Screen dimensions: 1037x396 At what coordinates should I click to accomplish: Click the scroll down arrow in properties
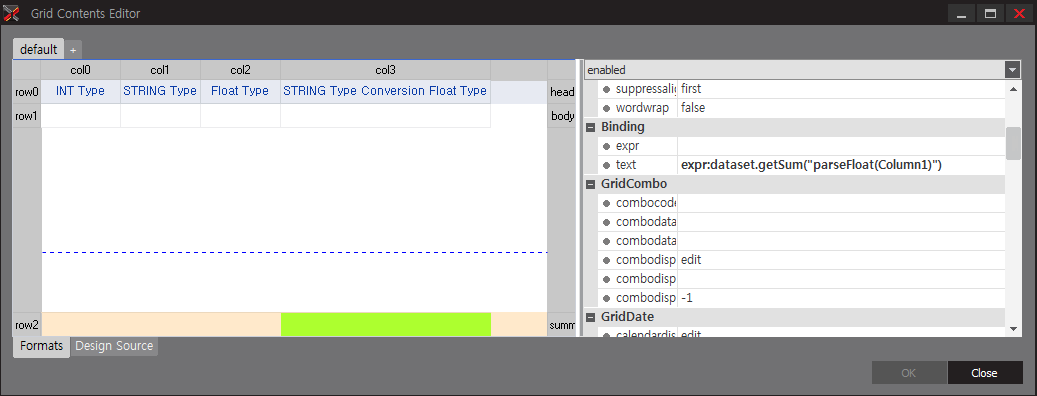(x=1013, y=329)
